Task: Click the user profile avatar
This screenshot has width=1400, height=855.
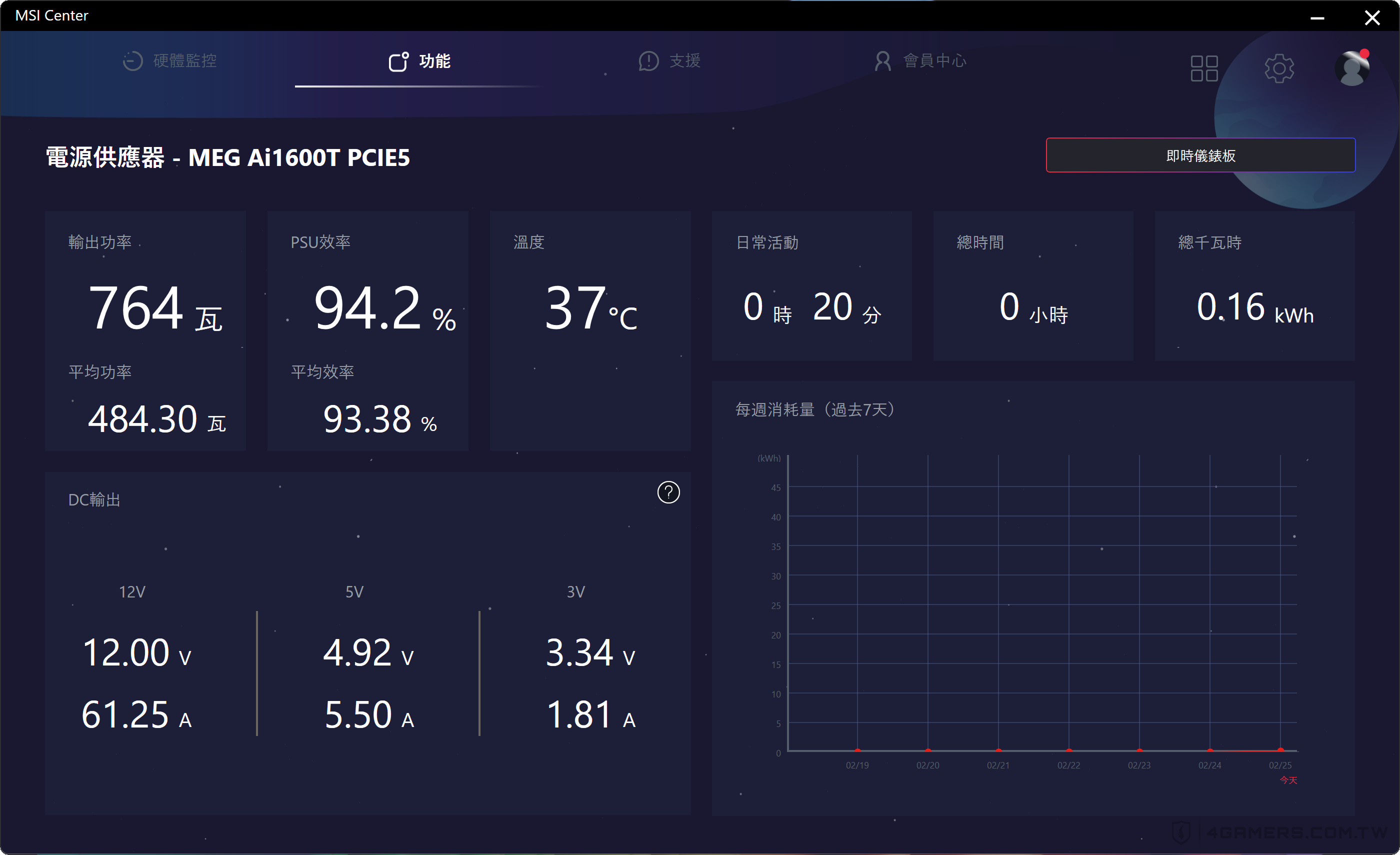Action: 1352,67
